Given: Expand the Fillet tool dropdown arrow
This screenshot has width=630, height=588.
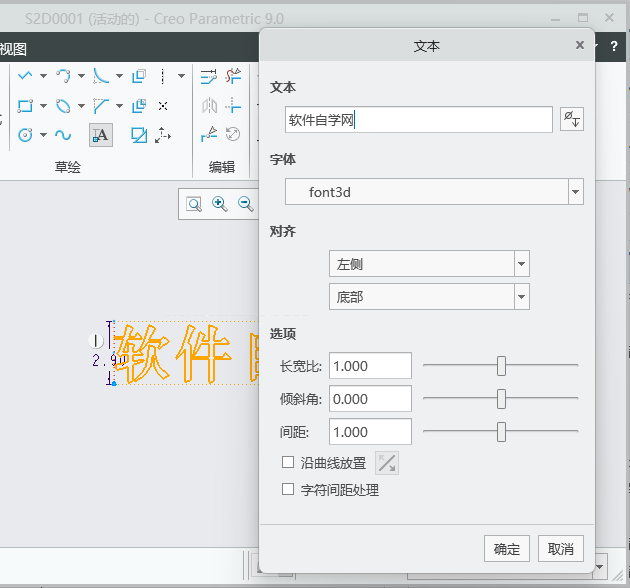Looking at the screenshot, I should click(x=119, y=76).
